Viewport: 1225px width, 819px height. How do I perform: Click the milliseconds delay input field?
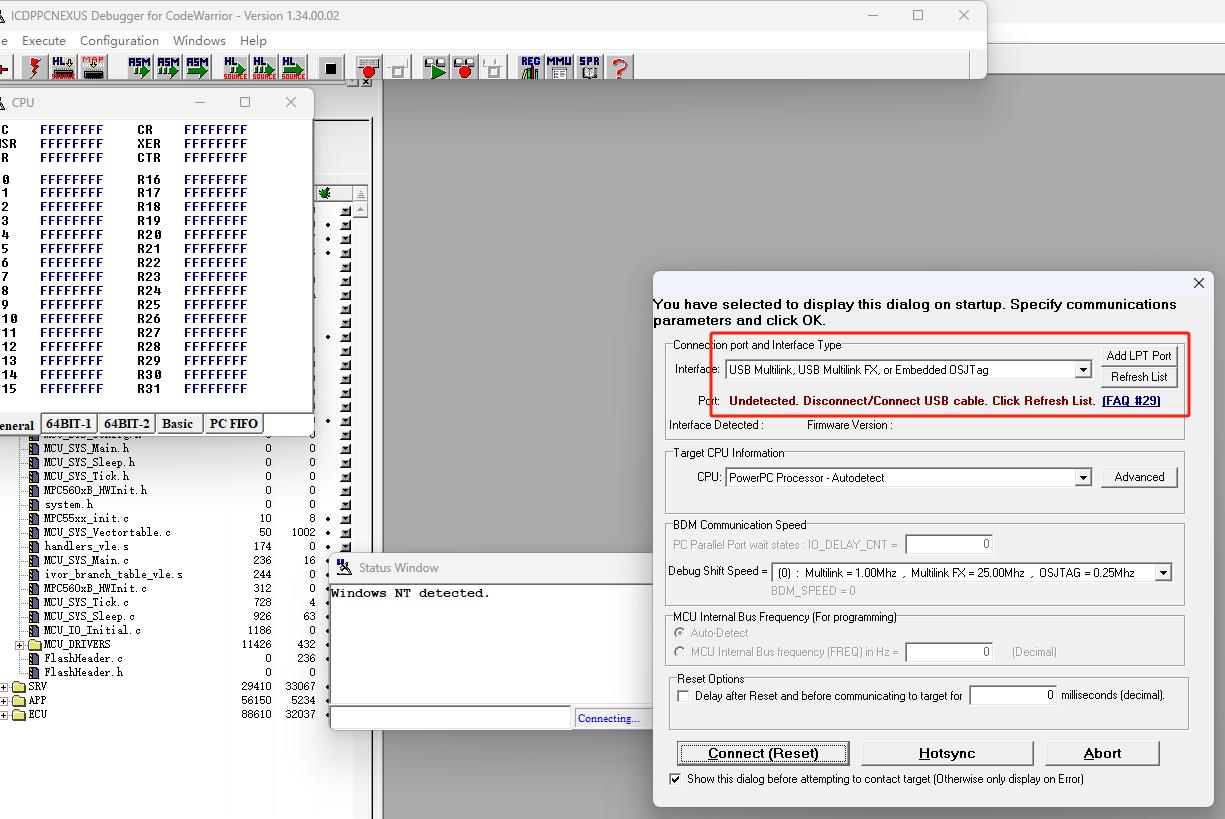coord(1012,695)
